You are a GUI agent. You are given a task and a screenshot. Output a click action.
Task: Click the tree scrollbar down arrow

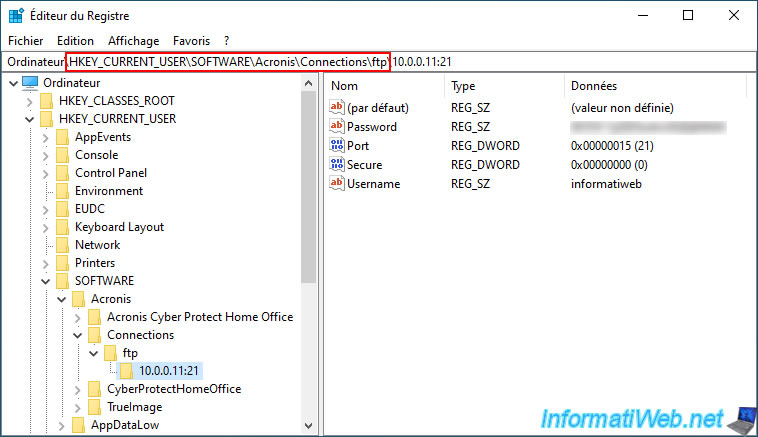click(x=308, y=425)
